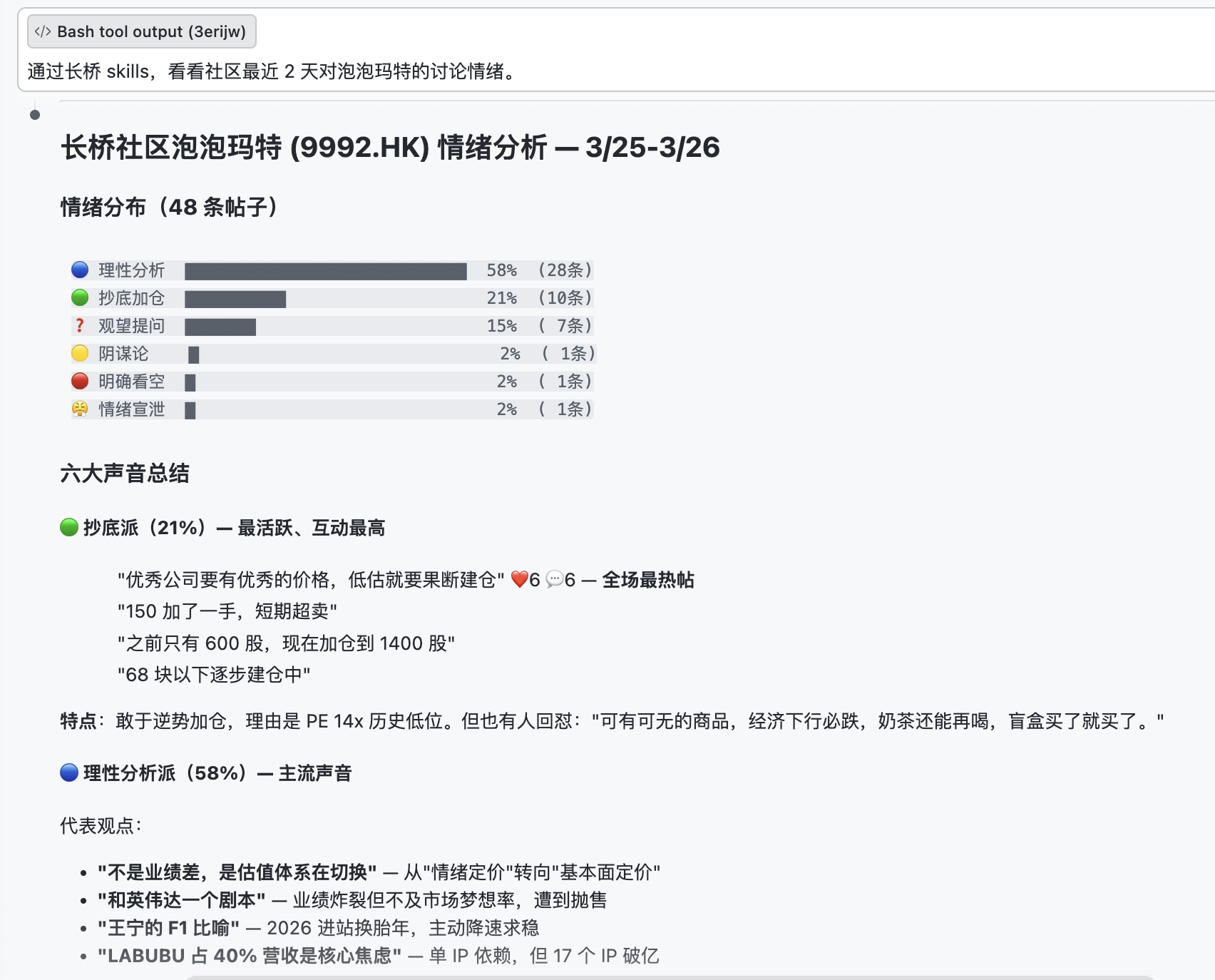The image size is (1215, 980).
Task: Click the paragraph beginning 特点：敢于逆势加仓
Action: (612, 721)
